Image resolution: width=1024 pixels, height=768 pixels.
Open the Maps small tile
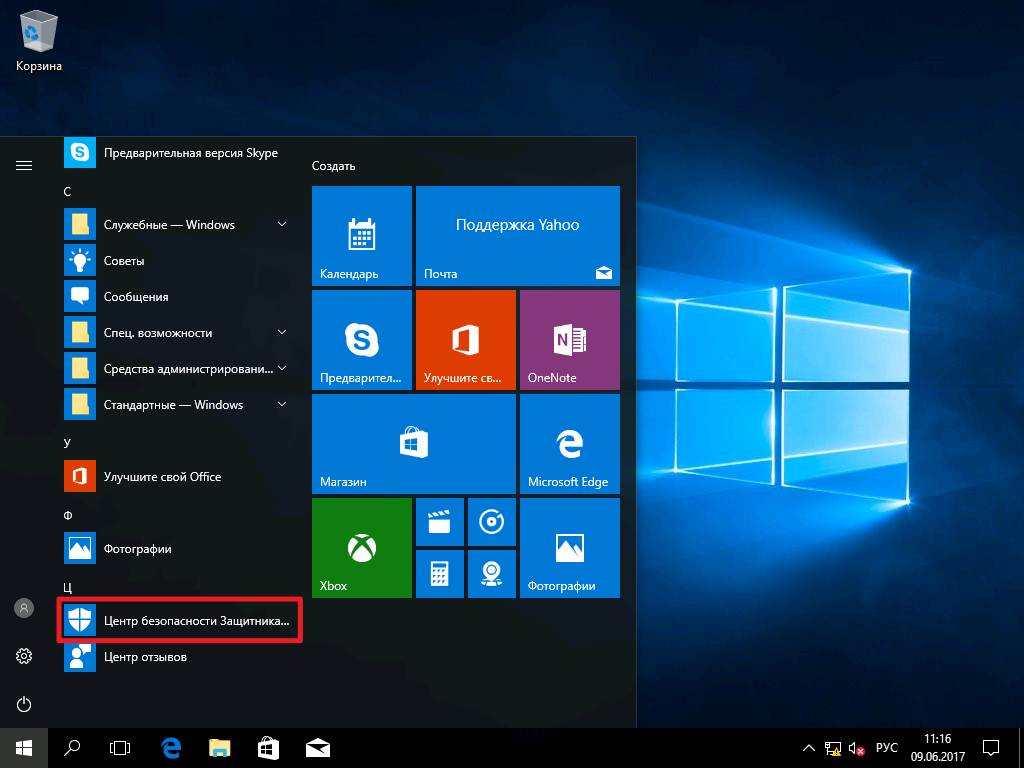click(x=492, y=573)
